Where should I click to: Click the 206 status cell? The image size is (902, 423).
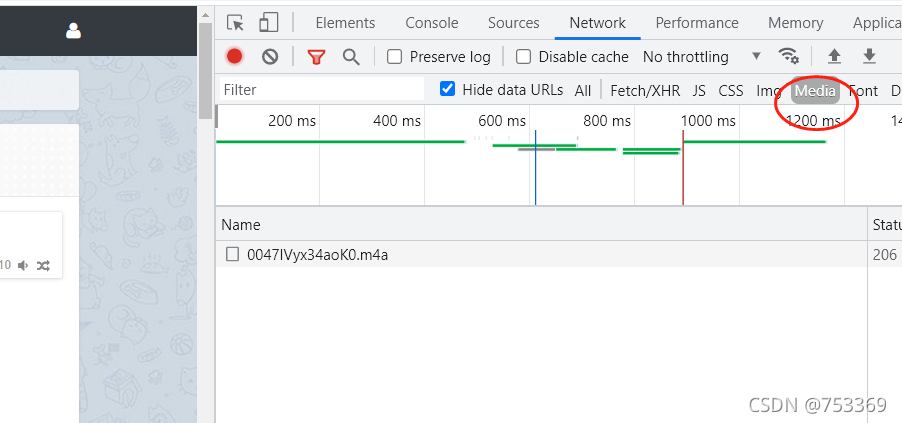pos(884,254)
